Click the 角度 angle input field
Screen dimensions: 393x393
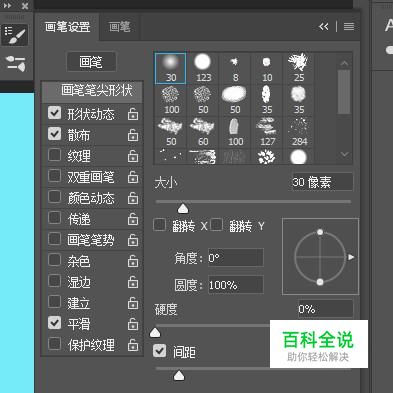click(x=235, y=258)
